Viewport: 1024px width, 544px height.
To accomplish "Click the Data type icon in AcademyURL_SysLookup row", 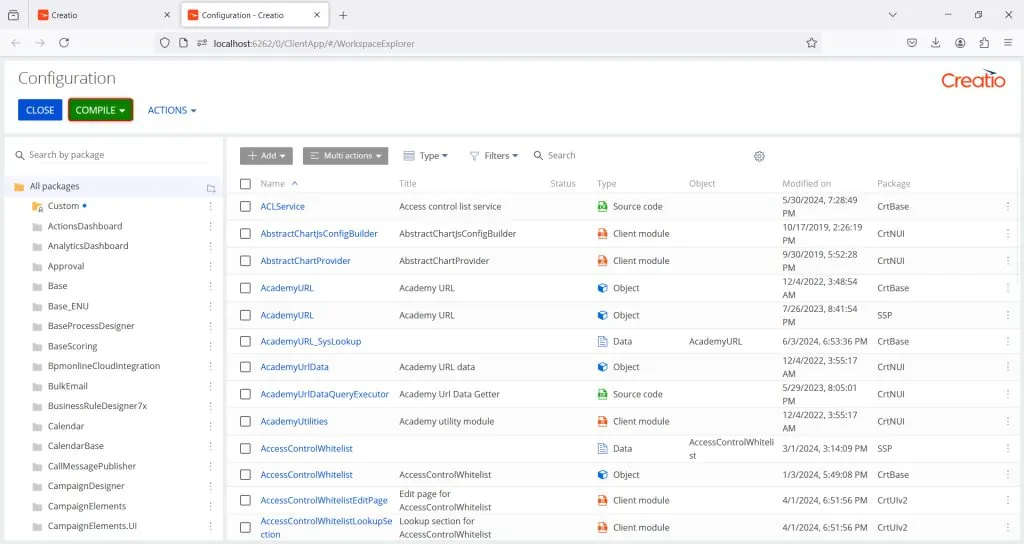I will tap(603, 342).
